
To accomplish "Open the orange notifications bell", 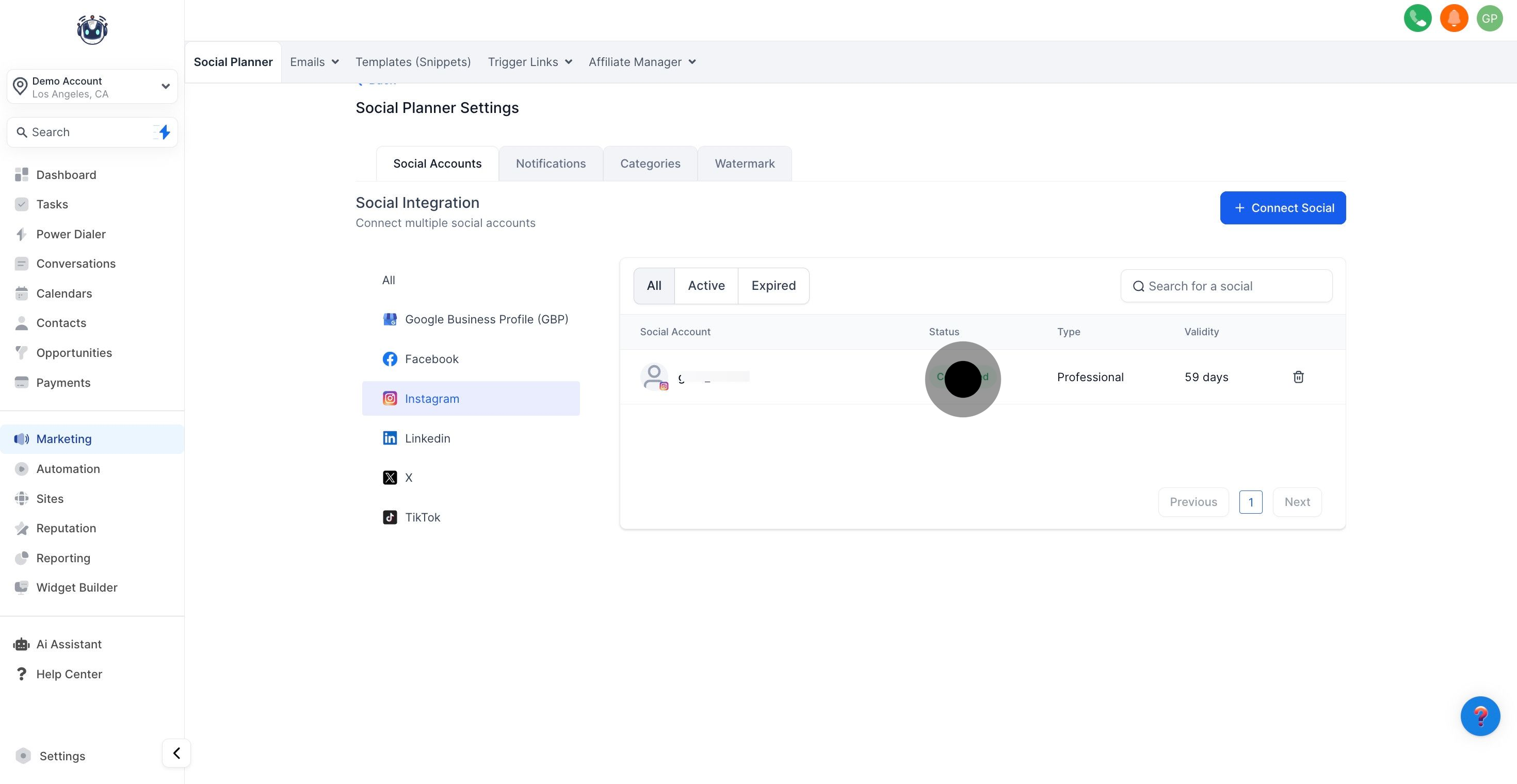I will (x=1454, y=18).
